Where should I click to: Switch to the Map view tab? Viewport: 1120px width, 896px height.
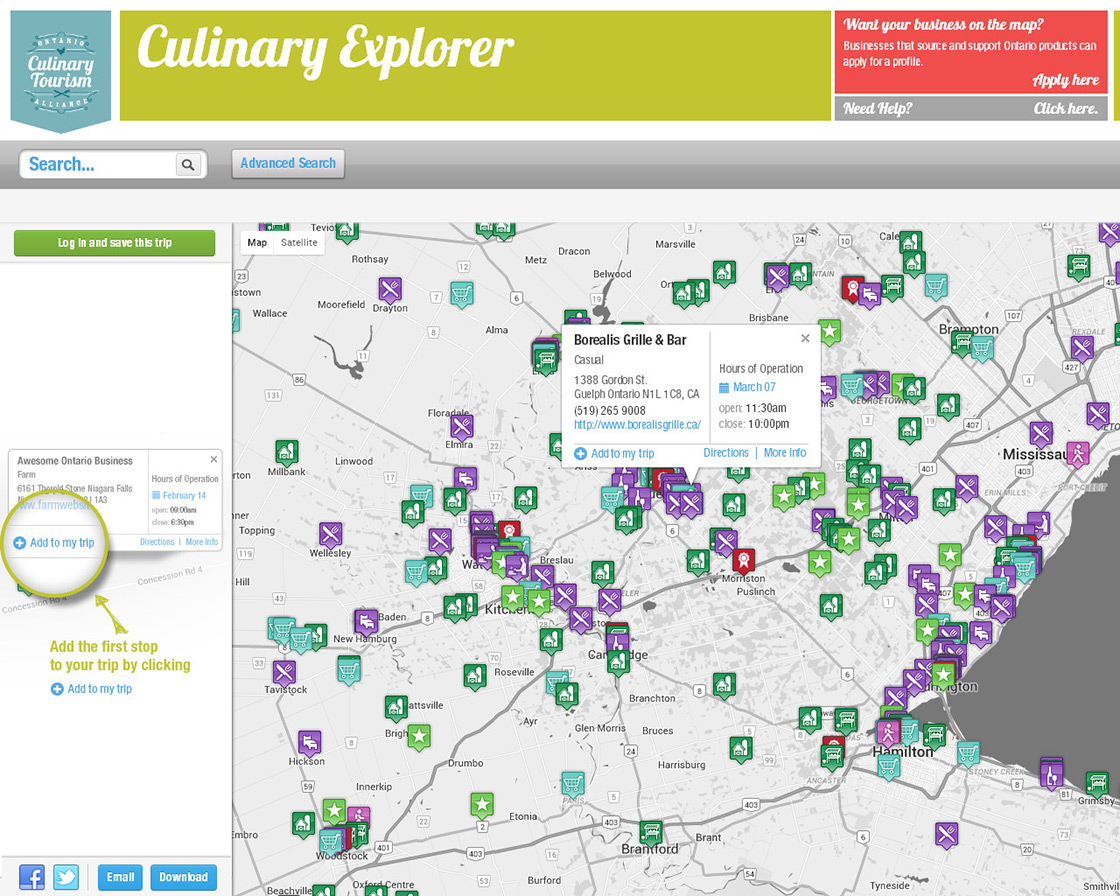pyautogui.click(x=257, y=243)
